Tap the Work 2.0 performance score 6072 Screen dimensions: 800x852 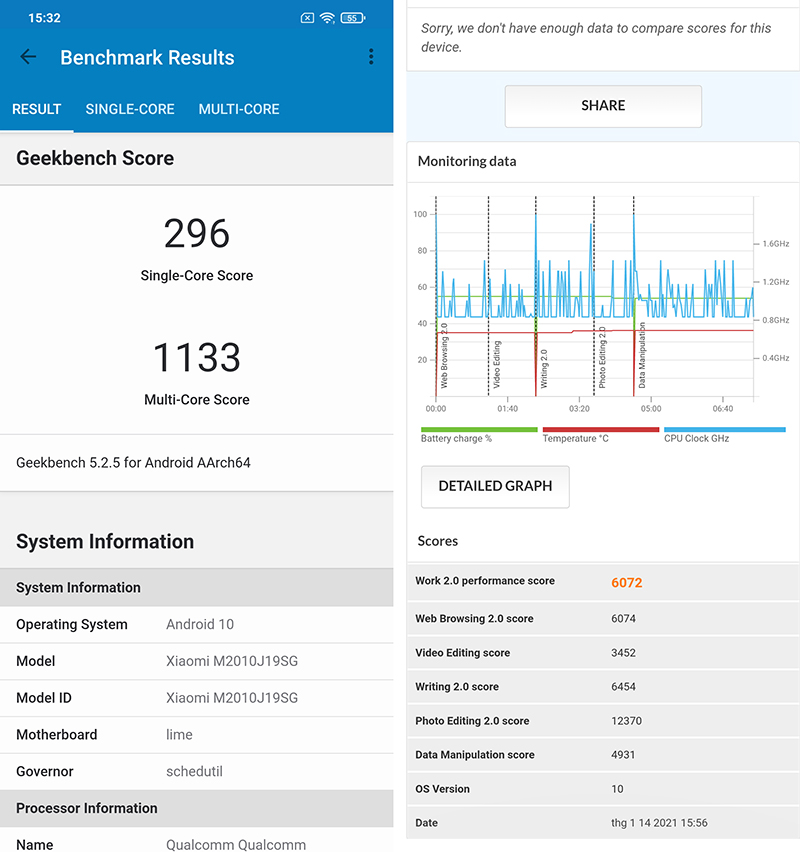(x=627, y=581)
